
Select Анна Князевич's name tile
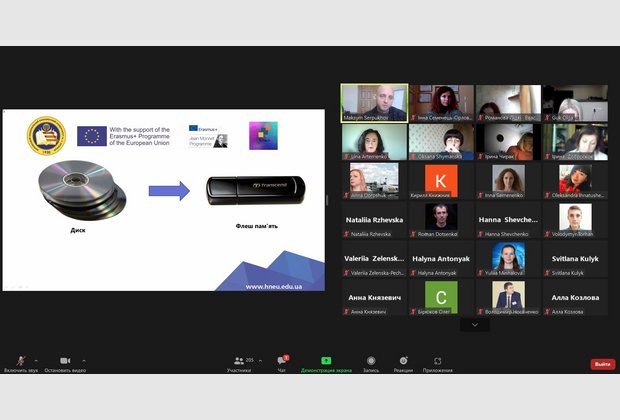pyautogui.click(x=374, y=297)
